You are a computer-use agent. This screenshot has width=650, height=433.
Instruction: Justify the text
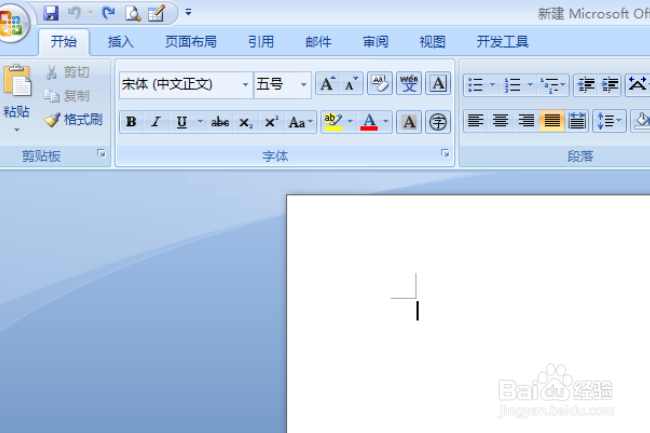tap(552, 121)
